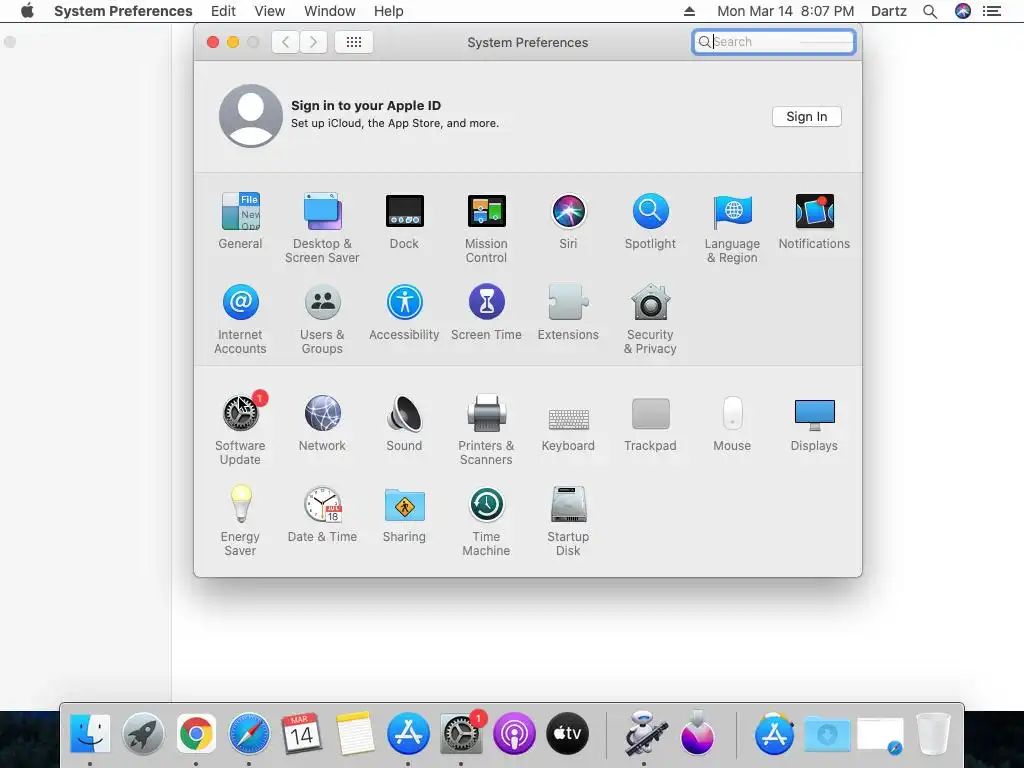The width and height of the screenshot is (1024, 768).
Task: Click the Show All grid button
Action: point(353,42)
